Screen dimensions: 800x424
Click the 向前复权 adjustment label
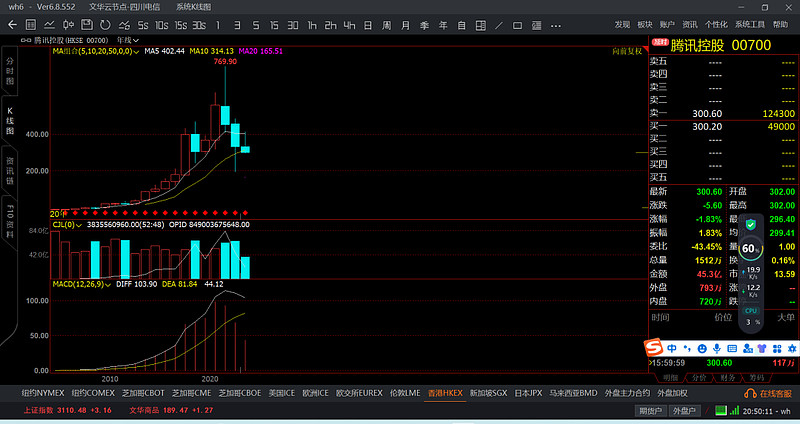click(x=627, y=51)
